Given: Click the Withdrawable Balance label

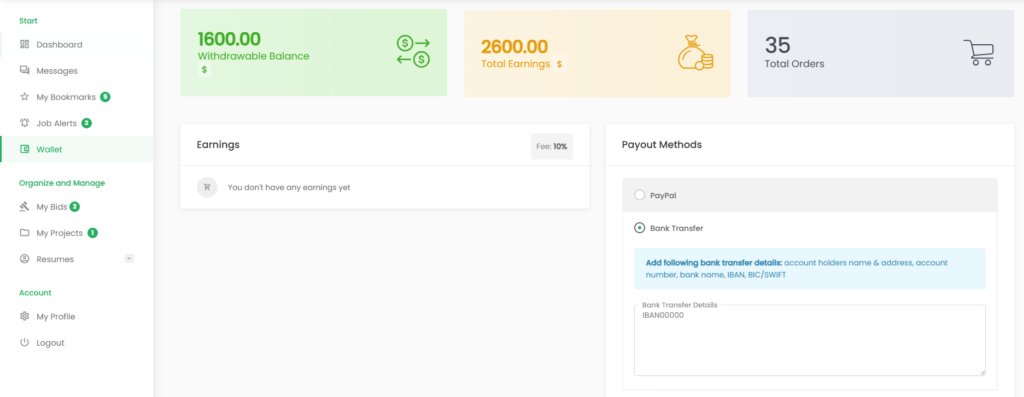Looking at the screenshot, I should (x=253, y=56).
